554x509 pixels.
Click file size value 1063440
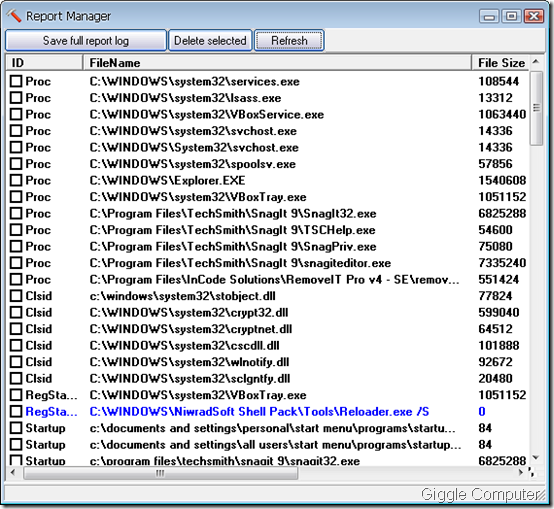pyautogui.click(x=502, y=114)
